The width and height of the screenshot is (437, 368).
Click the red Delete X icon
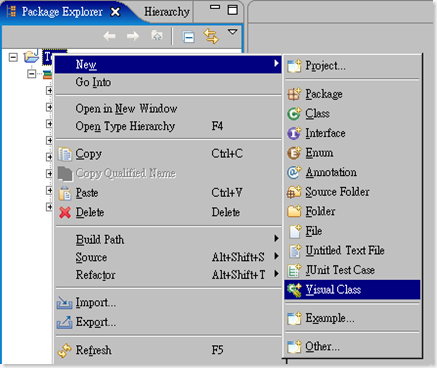point(65,213)
